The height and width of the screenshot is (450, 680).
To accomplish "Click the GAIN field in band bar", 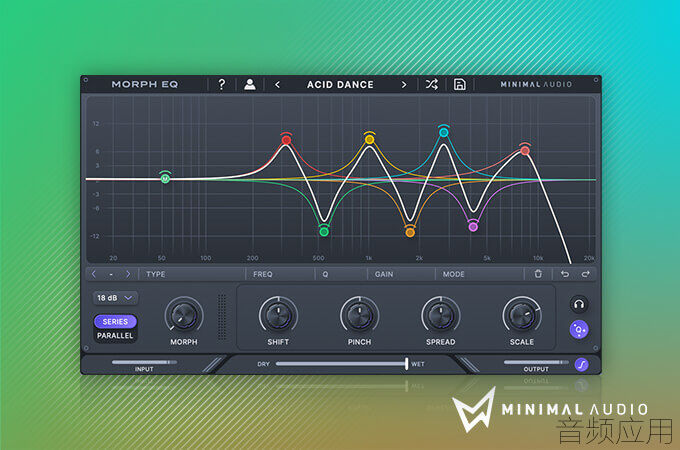I will point(402,274).
